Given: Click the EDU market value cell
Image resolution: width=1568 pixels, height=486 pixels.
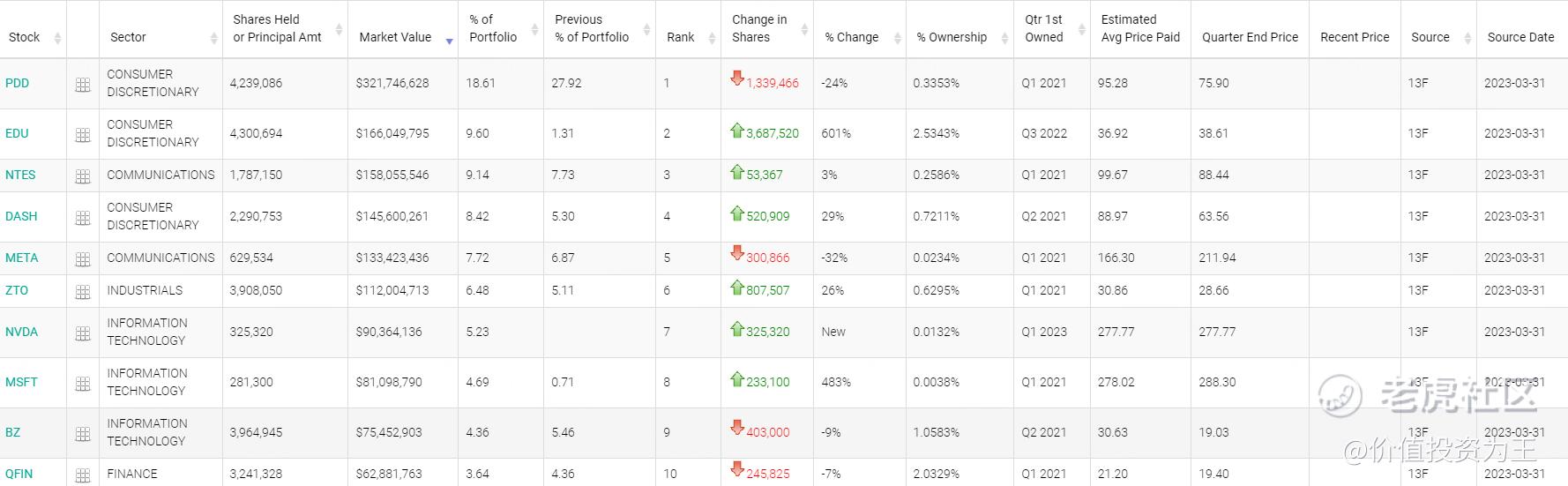Looking at the screenshot, I should (x=392, y=133).
